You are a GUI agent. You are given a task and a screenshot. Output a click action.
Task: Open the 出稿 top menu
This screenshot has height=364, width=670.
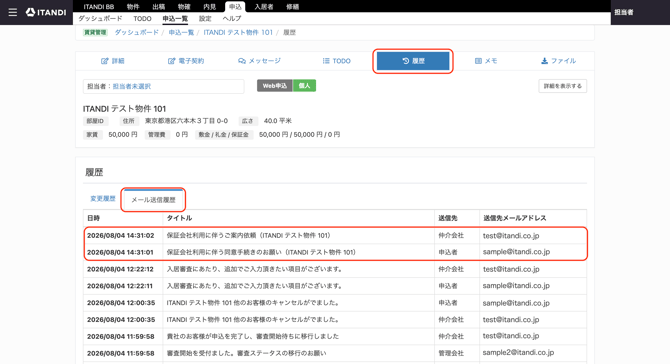point(159,6)
